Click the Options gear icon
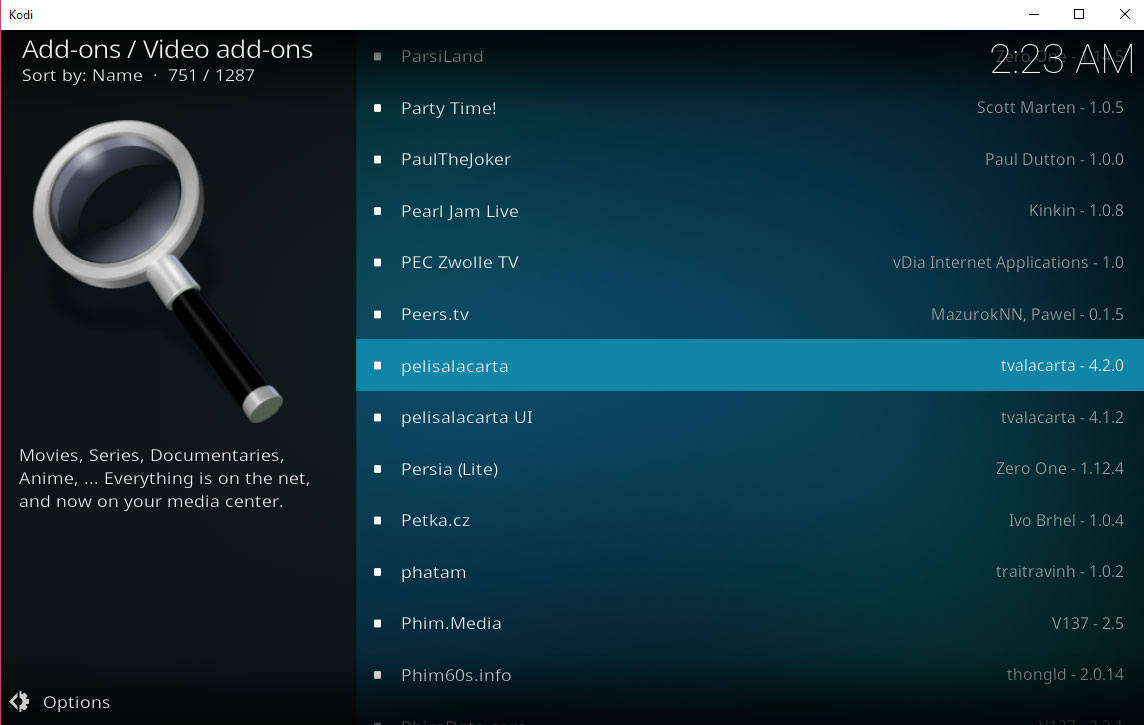This screenshot has width=1144, height=725. tap(20, 702)
